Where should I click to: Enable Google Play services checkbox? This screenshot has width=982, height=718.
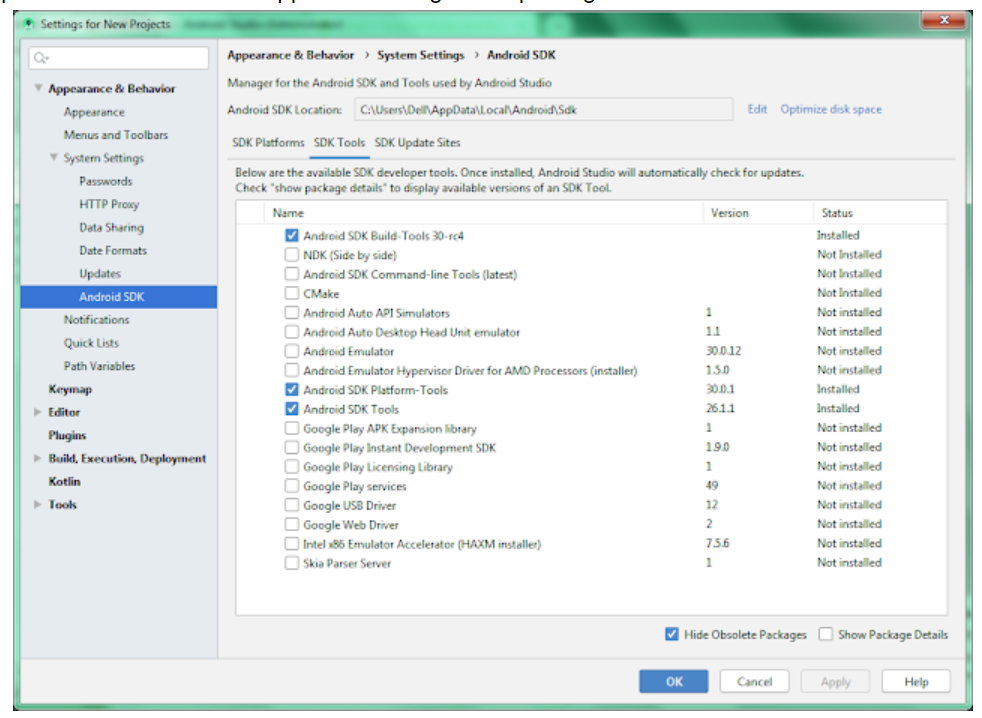click(x=291, y=486)
